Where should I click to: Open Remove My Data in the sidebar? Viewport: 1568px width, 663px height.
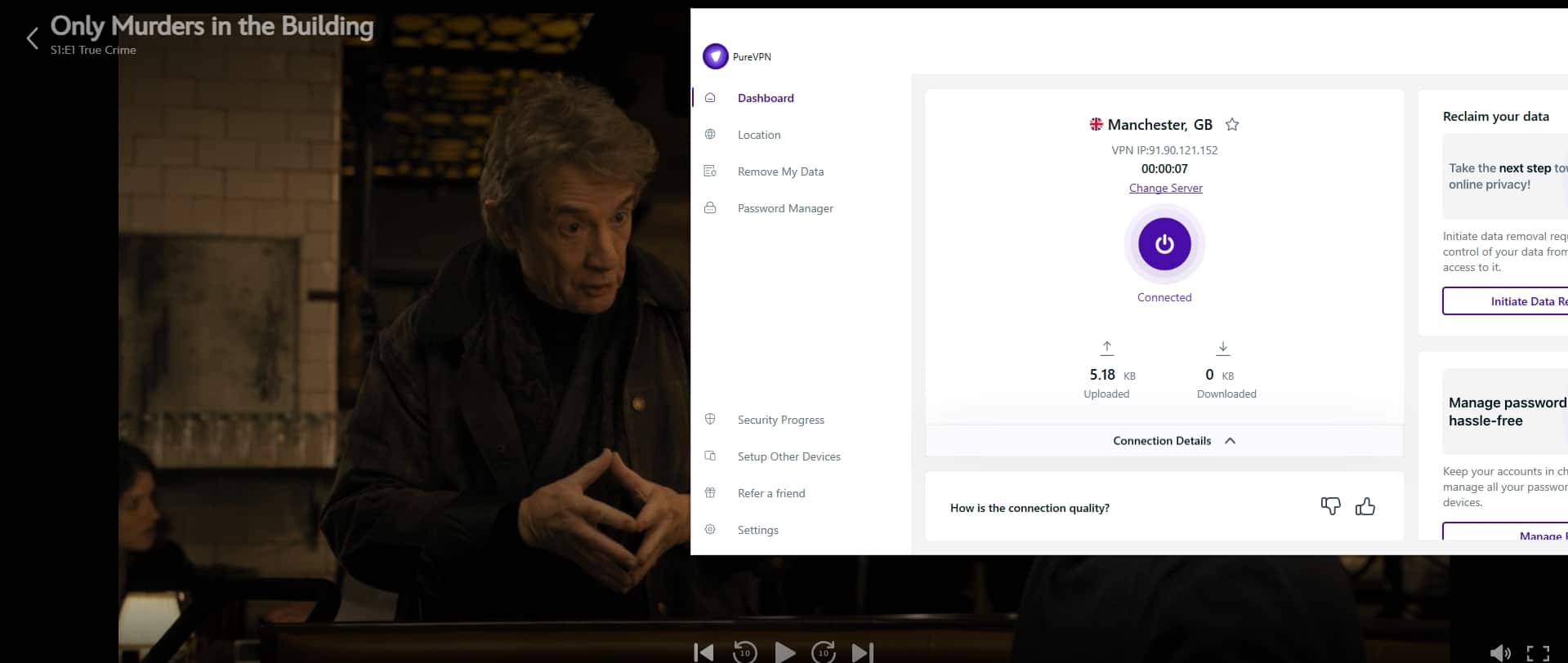[780, 171]
